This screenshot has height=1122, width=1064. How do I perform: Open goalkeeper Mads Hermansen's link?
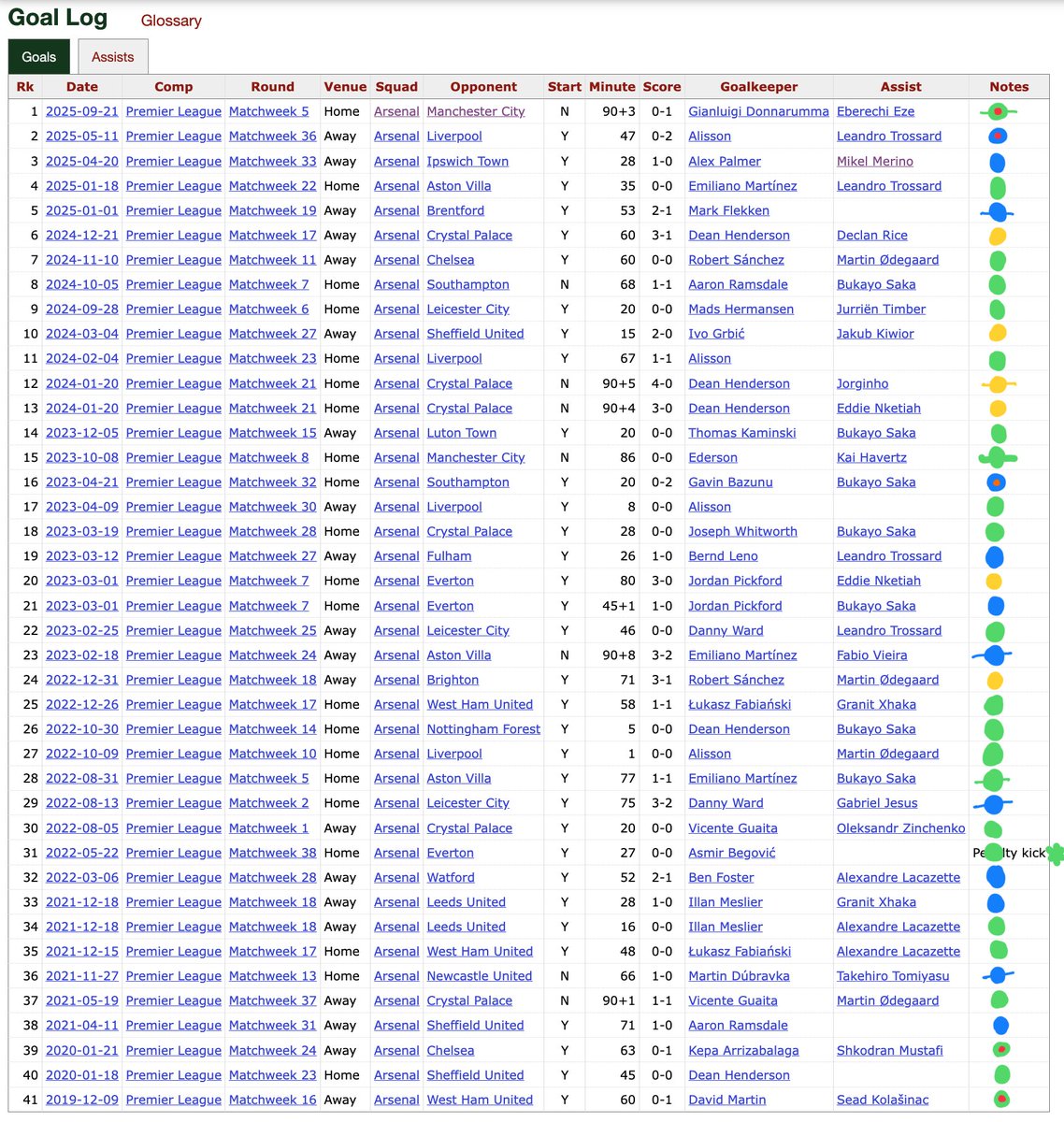click(741, 309)
